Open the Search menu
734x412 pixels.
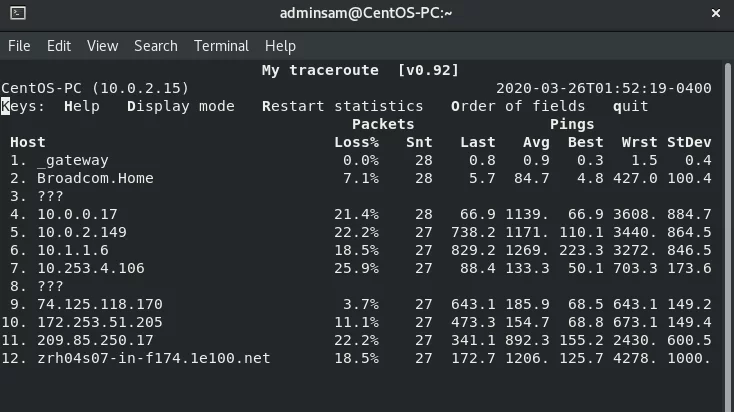pos(156,46)
